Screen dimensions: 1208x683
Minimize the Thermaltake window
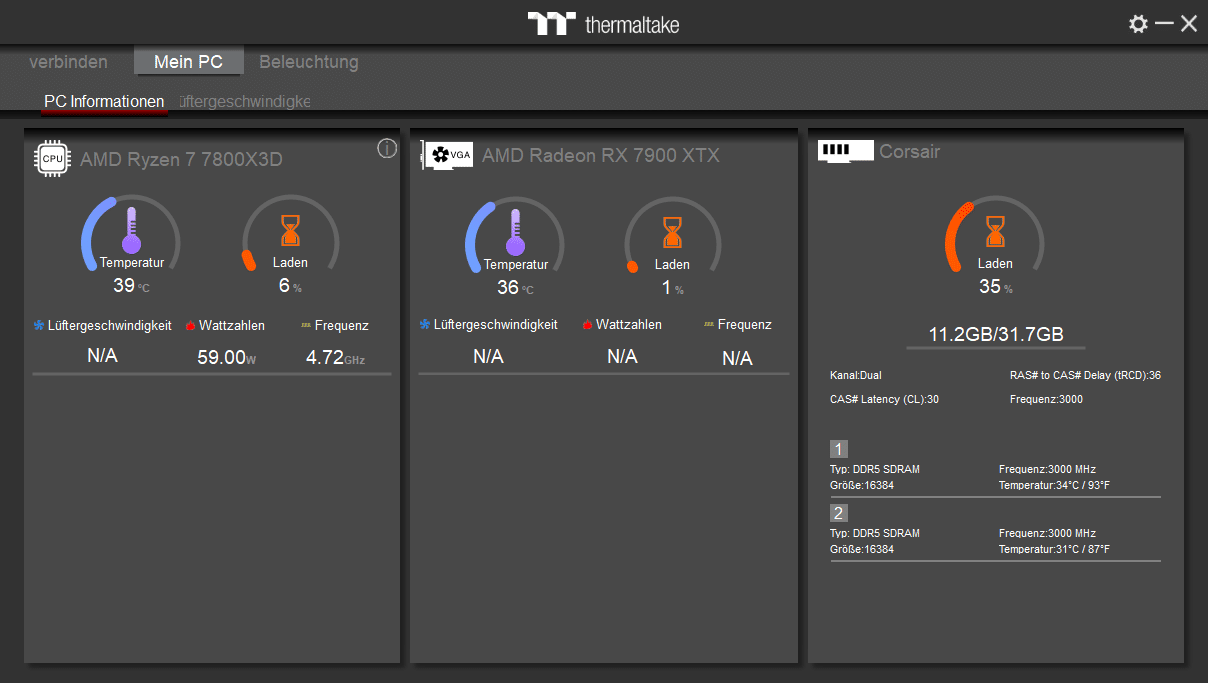[x=1164, y=24]
